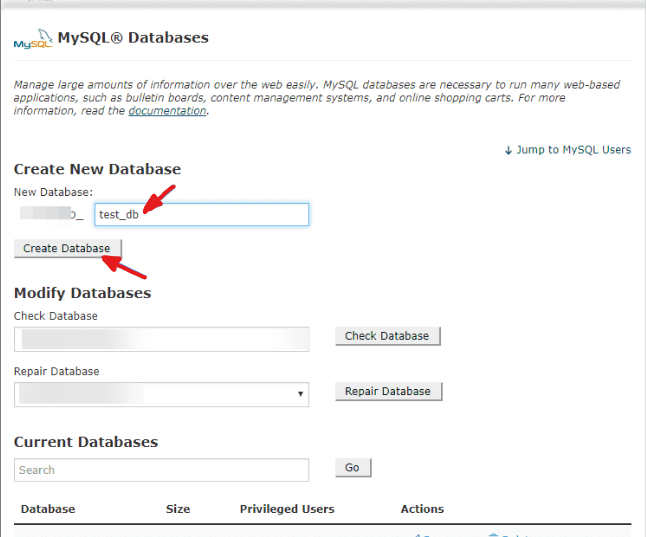Click the Check Database button
The height and width of the screenshot is (537, 646).
pyautogui.click(x=388, y=336)
